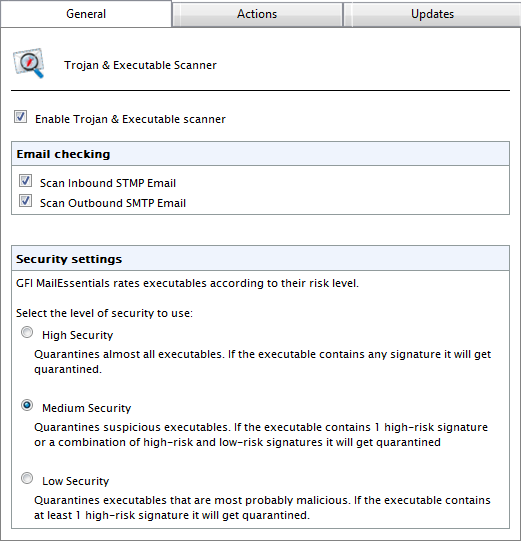
Task: Select the Low Security radio button
Action: tap(27, 478)
